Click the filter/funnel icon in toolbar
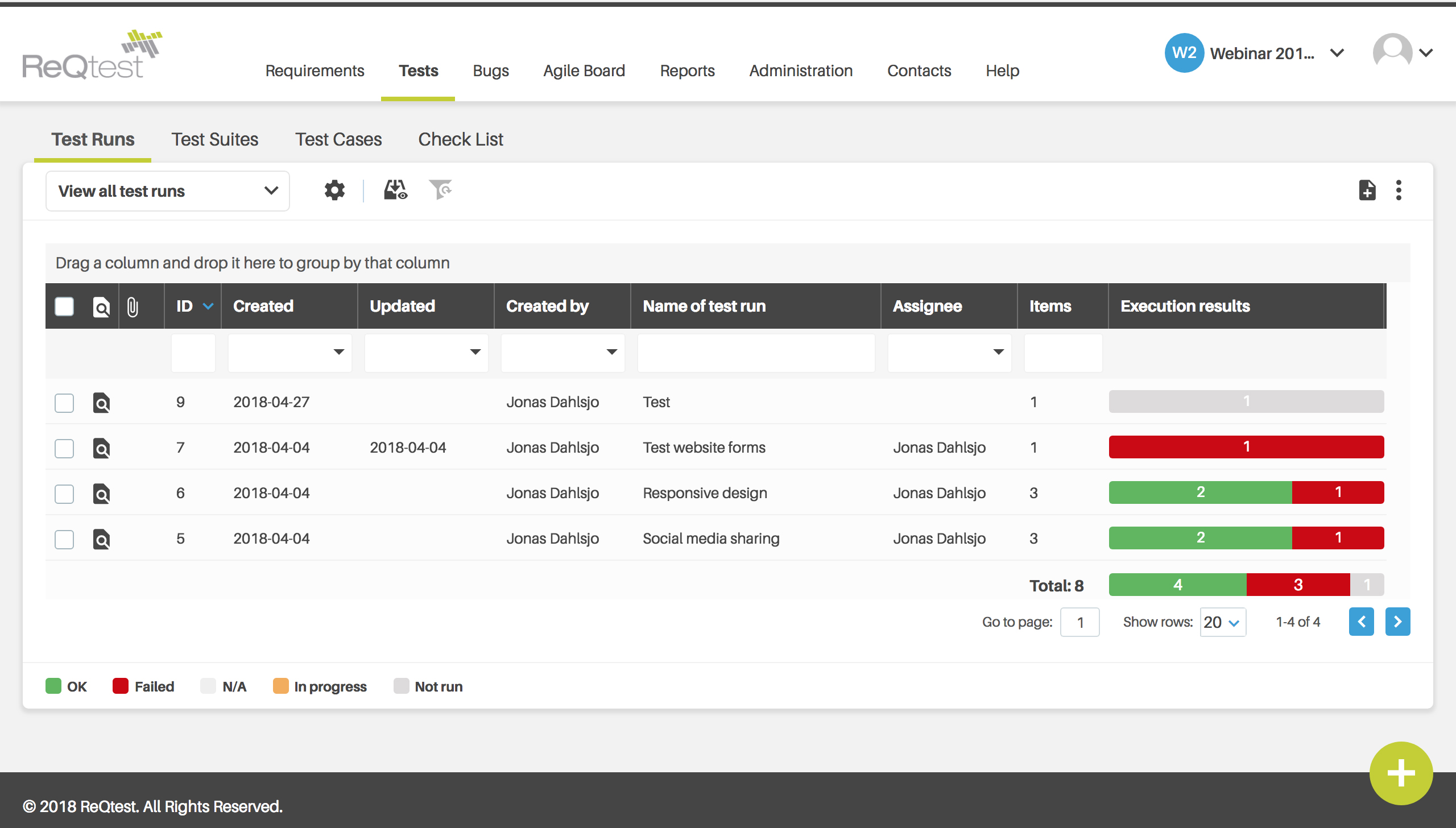Screen dimensions: 1456x828 pos(440,190)
